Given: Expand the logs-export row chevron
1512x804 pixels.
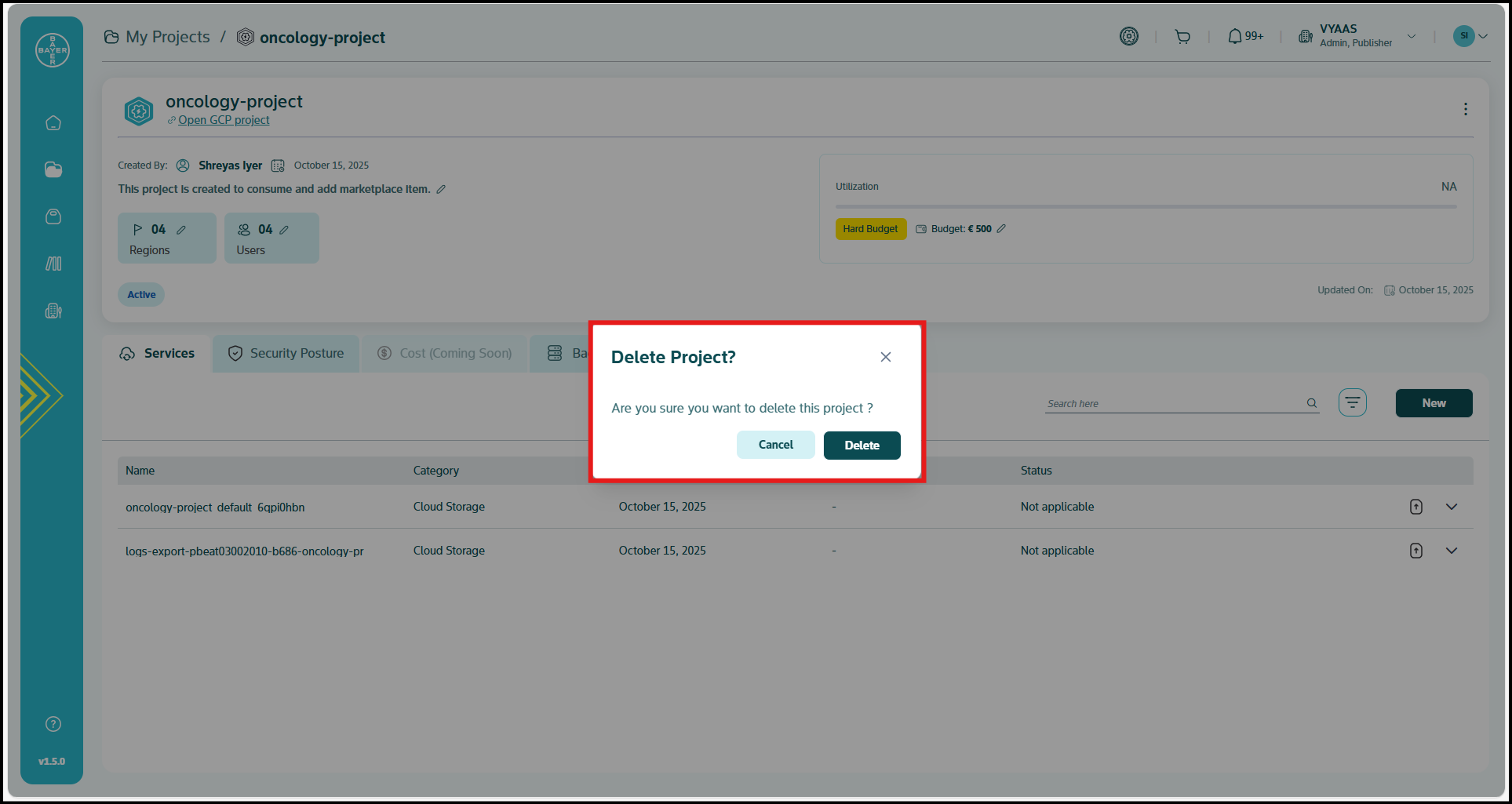Looking at the screenshot, I should click(1452, 551).
